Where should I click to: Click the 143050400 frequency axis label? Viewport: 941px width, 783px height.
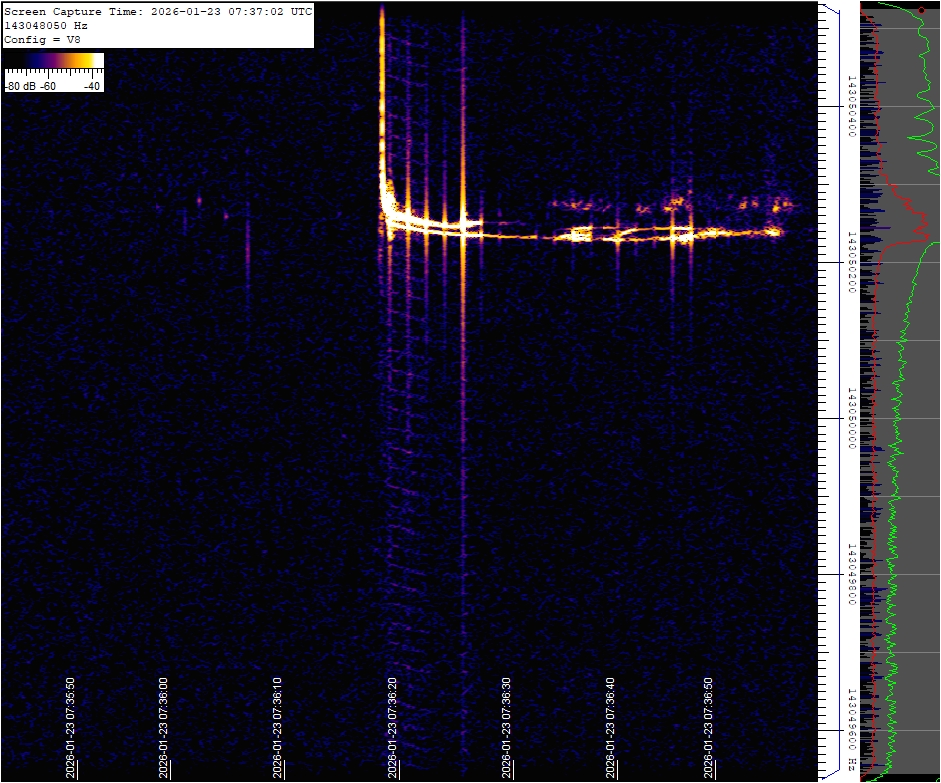point(851,105)
